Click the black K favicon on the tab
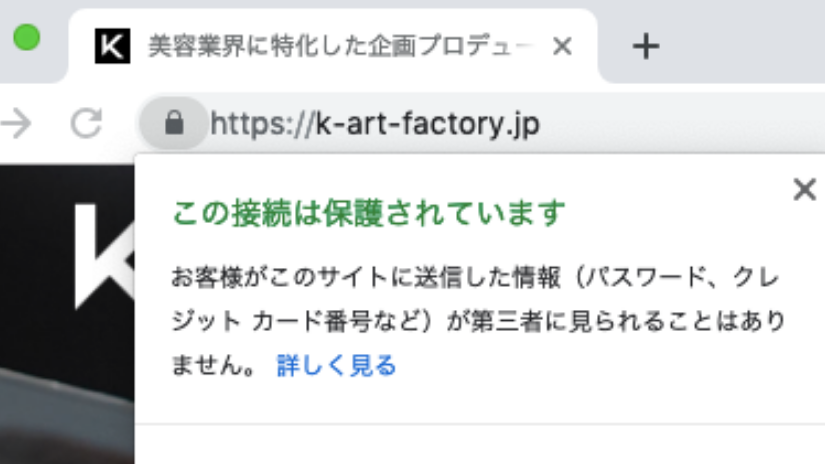The height and width of the screenshot is (464, 825). (x=112, y=46)
